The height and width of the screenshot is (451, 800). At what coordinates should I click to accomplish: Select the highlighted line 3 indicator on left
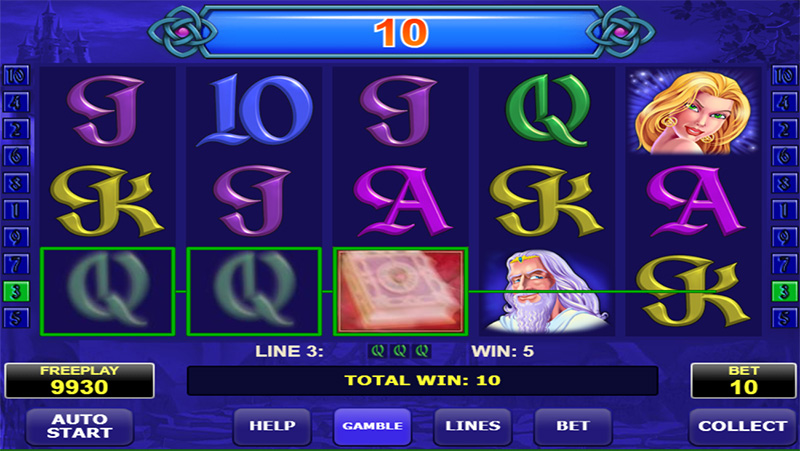coord(16,291)
